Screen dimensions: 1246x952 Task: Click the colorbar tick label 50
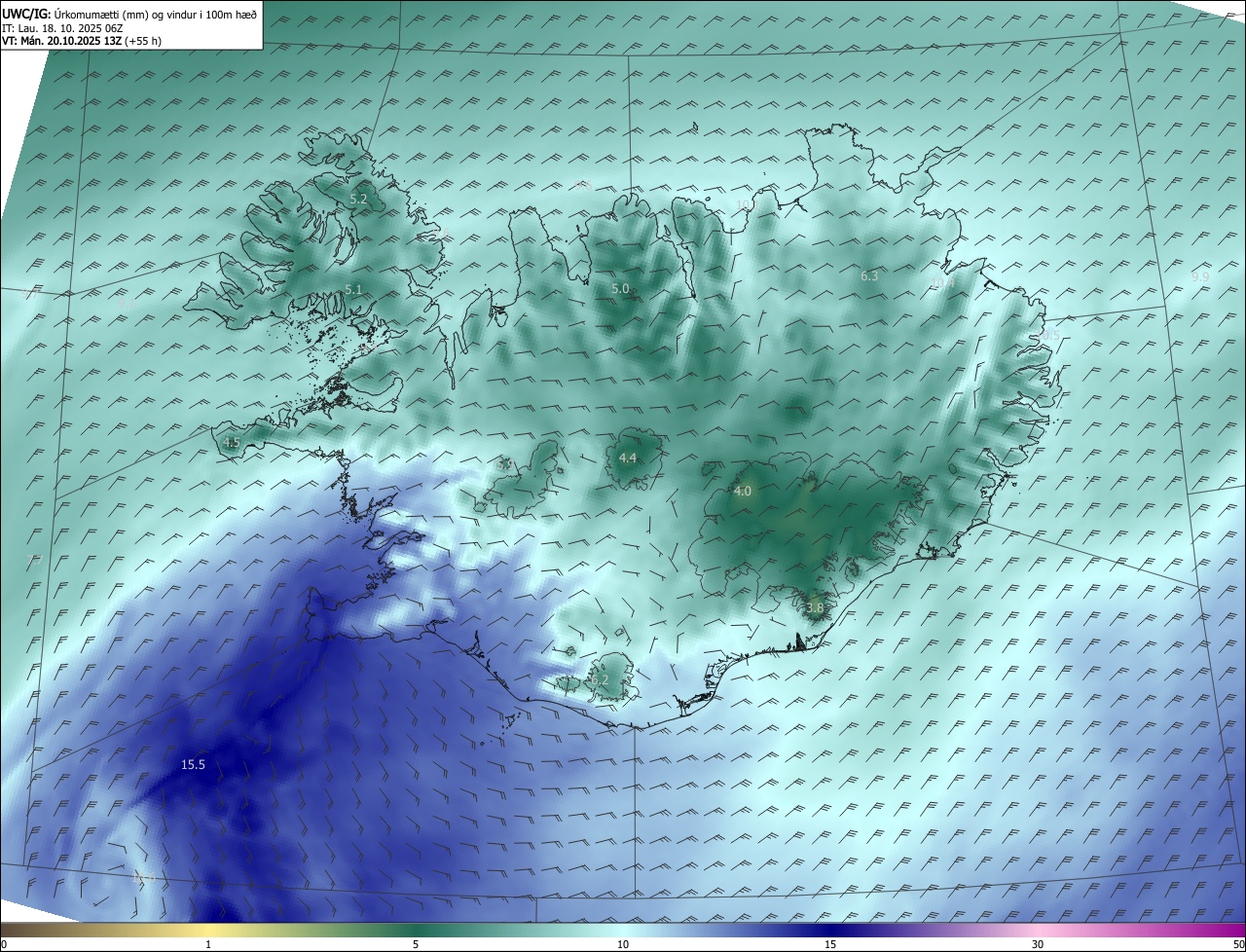click(1238, 944)
